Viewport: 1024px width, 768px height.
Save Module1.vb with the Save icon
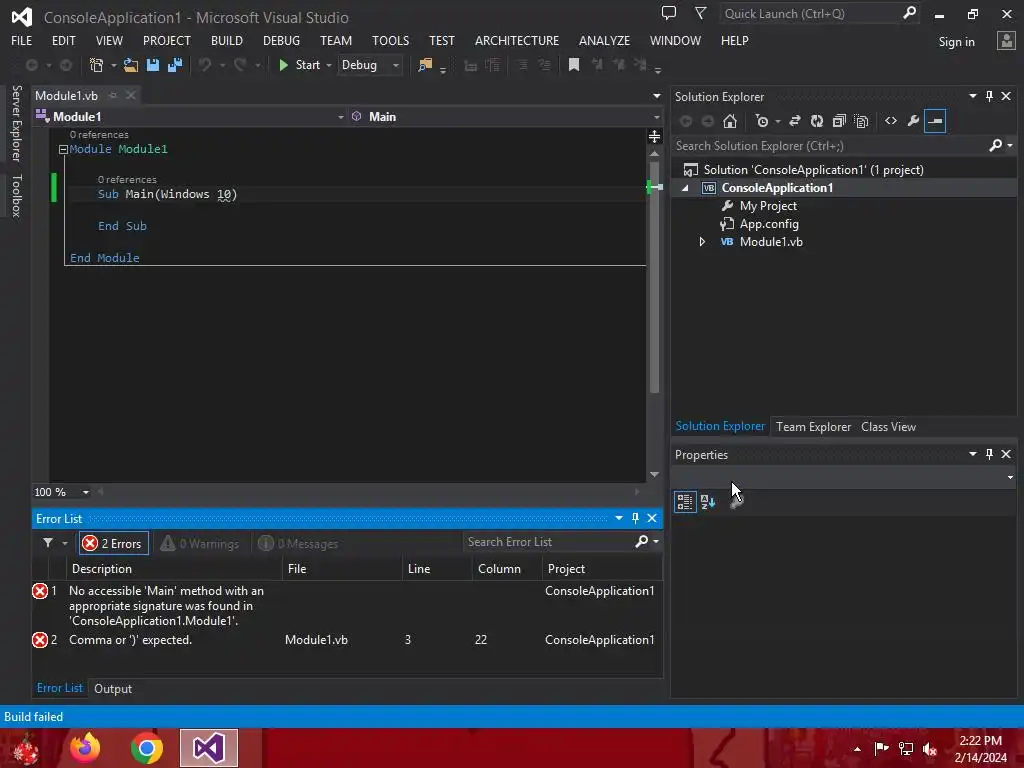tap(153, 65)
